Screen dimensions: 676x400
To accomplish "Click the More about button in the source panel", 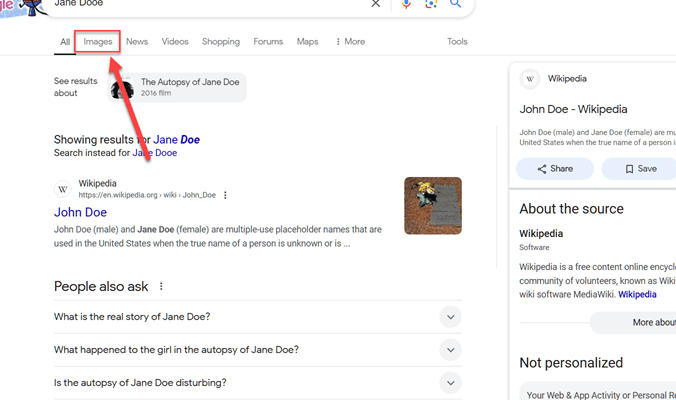I will tap(634, 322).
